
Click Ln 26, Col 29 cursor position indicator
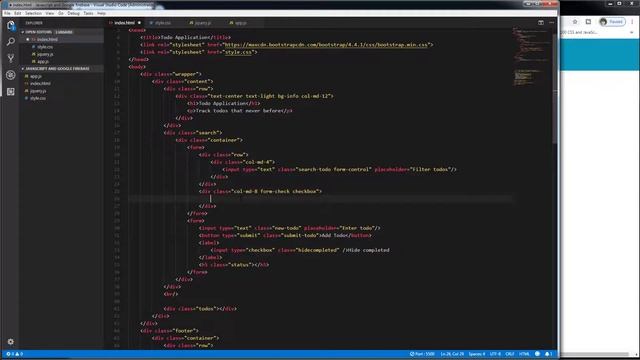click(x=452, y=354)
